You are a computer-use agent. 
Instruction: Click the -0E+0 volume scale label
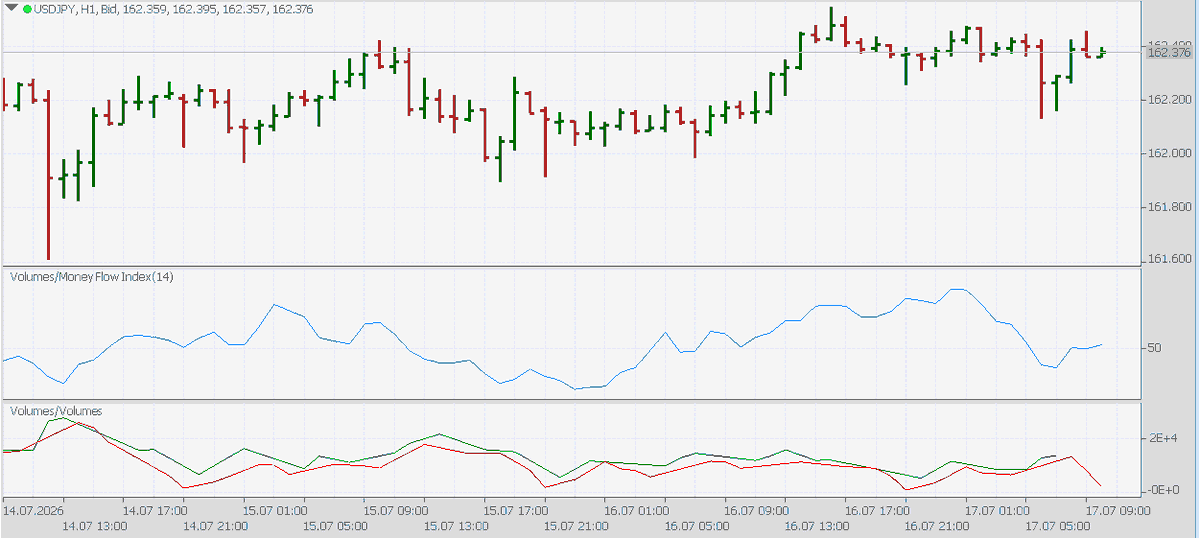(x=1162, y=489)
